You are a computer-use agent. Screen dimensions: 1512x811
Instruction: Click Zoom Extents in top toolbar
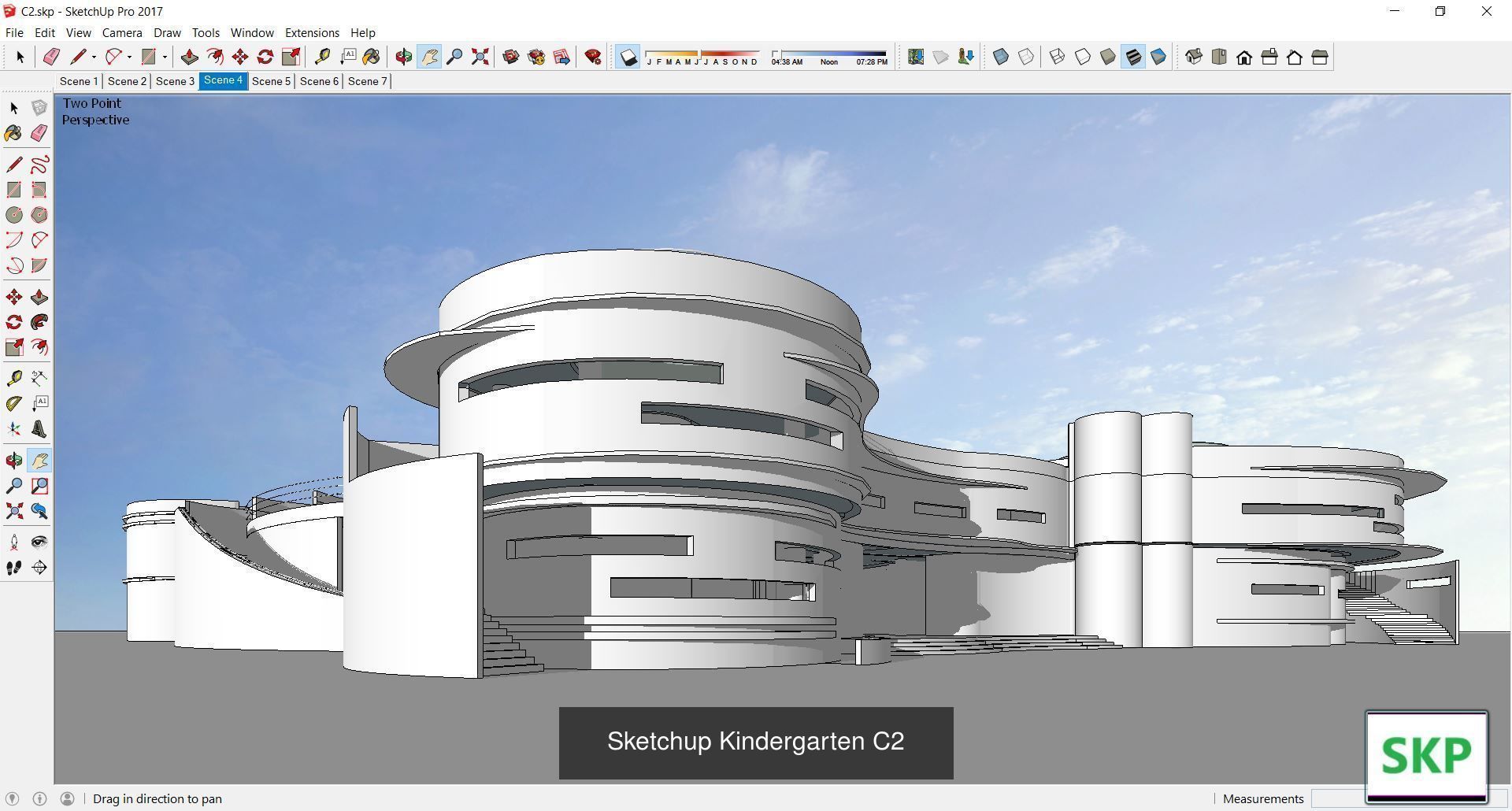point(480,57)
